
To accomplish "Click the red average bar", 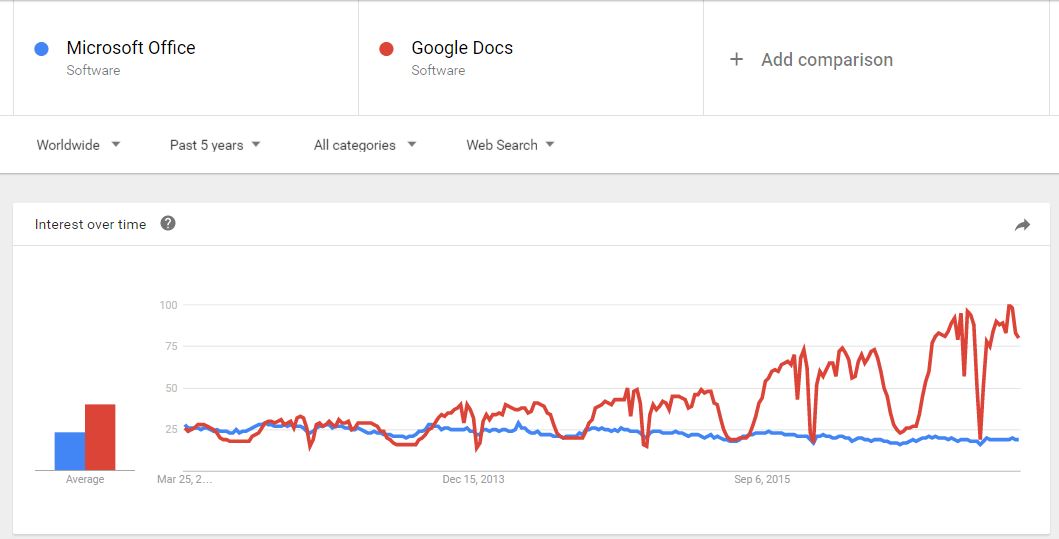I will point(100,437).
